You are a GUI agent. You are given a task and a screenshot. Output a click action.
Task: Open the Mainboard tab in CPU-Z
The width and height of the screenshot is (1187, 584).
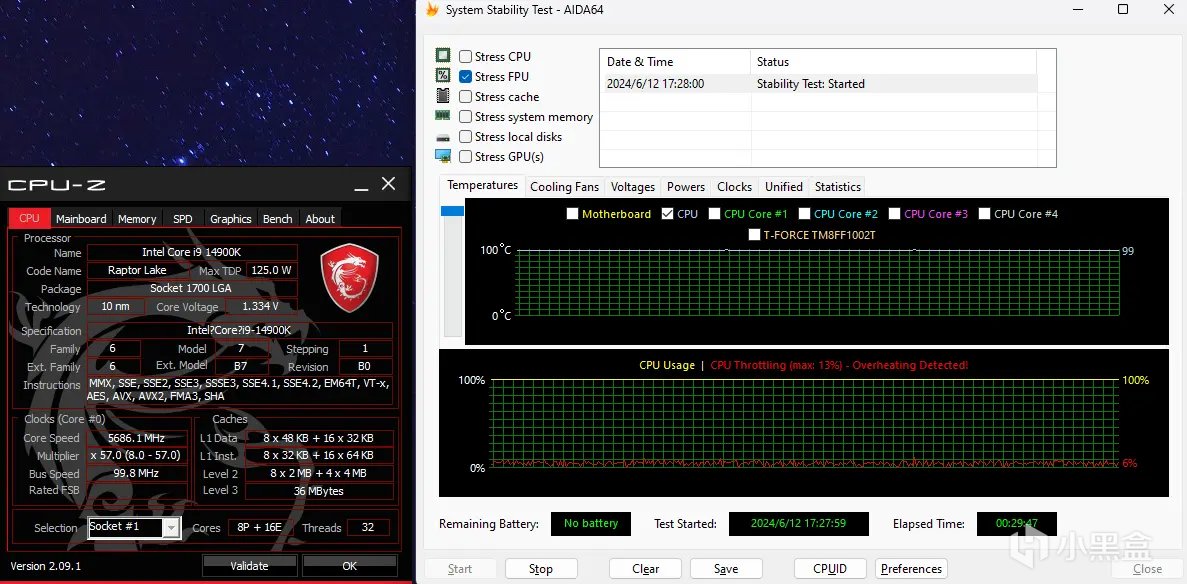(81, 219)
